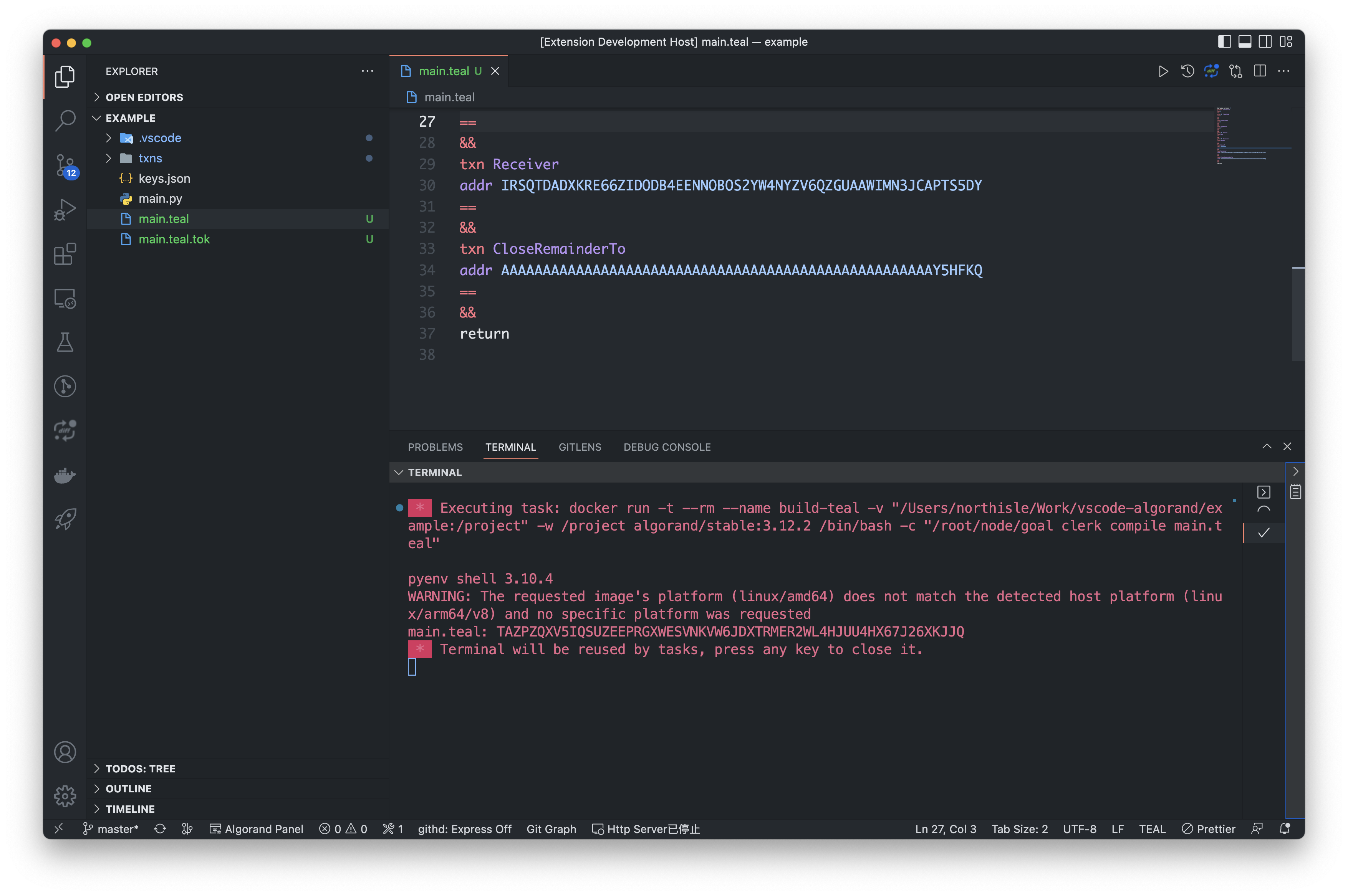
Task: Open the Extensions view
Action: point(65,254)
